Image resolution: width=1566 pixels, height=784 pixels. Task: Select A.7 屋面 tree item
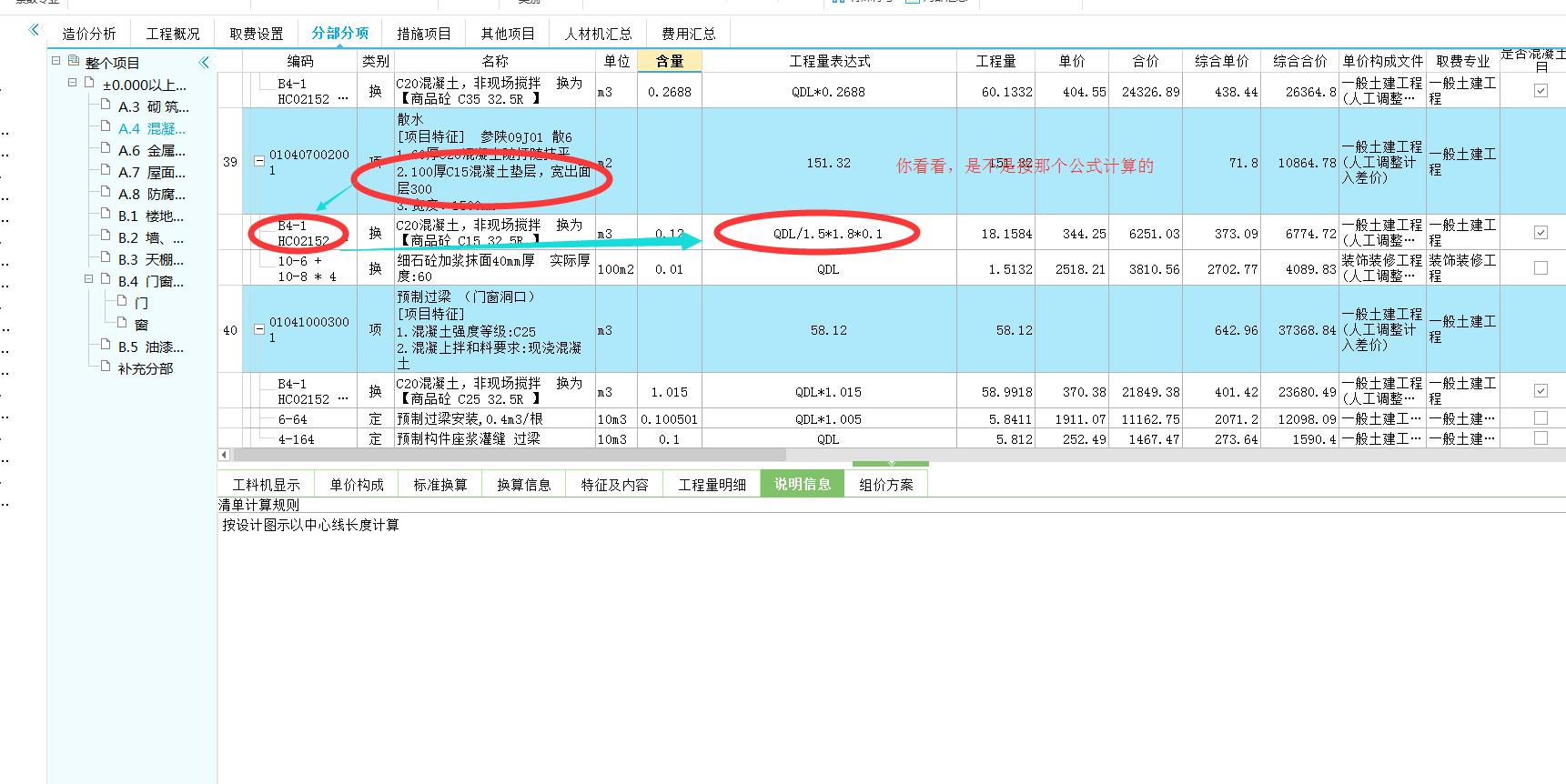(151, 172)
